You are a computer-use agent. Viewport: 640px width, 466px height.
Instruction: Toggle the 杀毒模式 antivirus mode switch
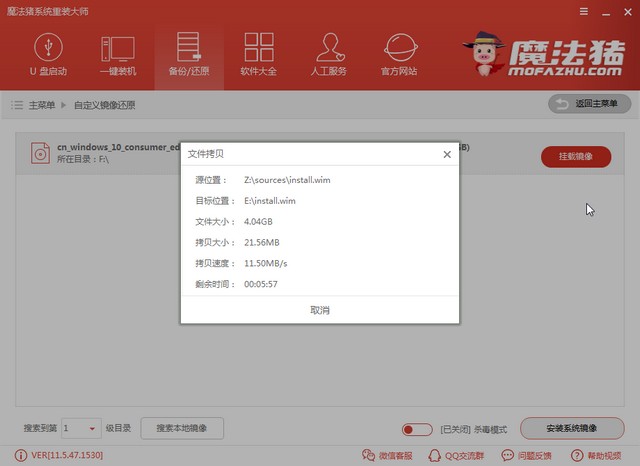[416, 429]
